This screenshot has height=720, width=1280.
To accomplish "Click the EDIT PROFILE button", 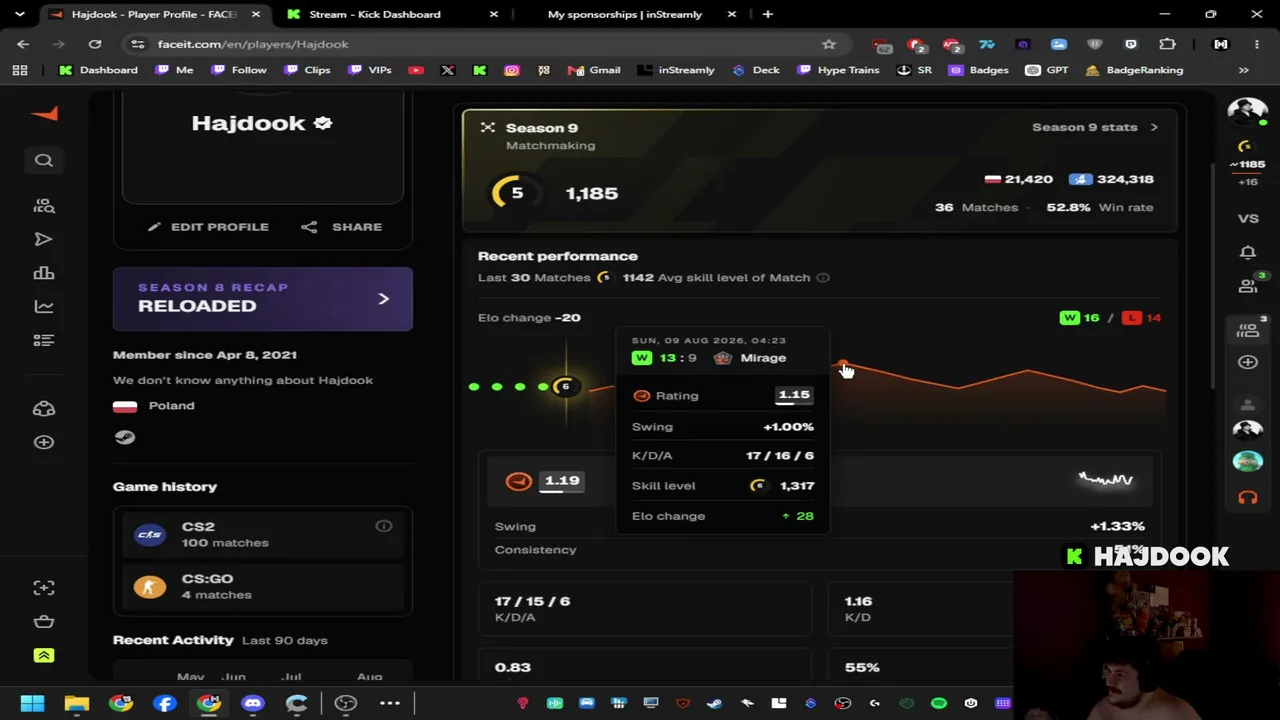I will point(208,227).
